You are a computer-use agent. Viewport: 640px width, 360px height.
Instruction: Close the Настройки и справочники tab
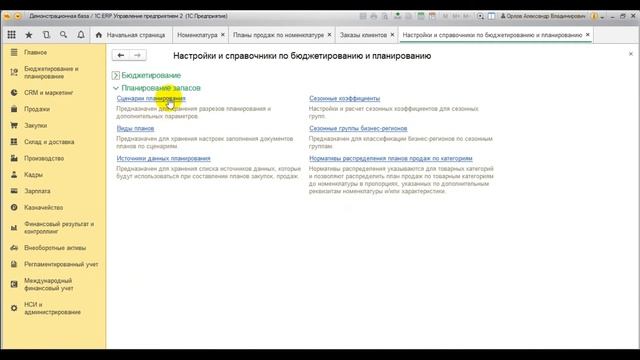pyautogui.click(x=588, y=35)
